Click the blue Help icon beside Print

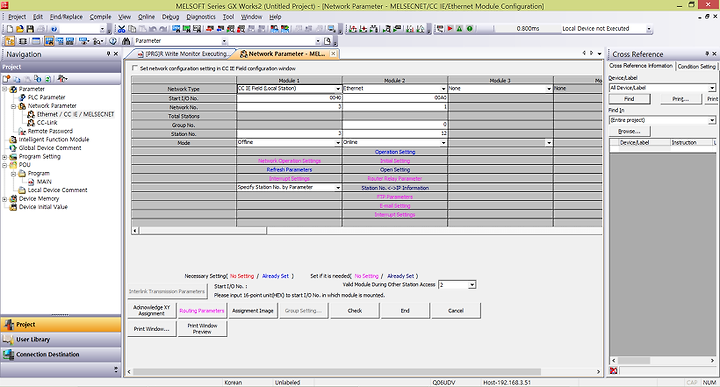coord(54,29)
